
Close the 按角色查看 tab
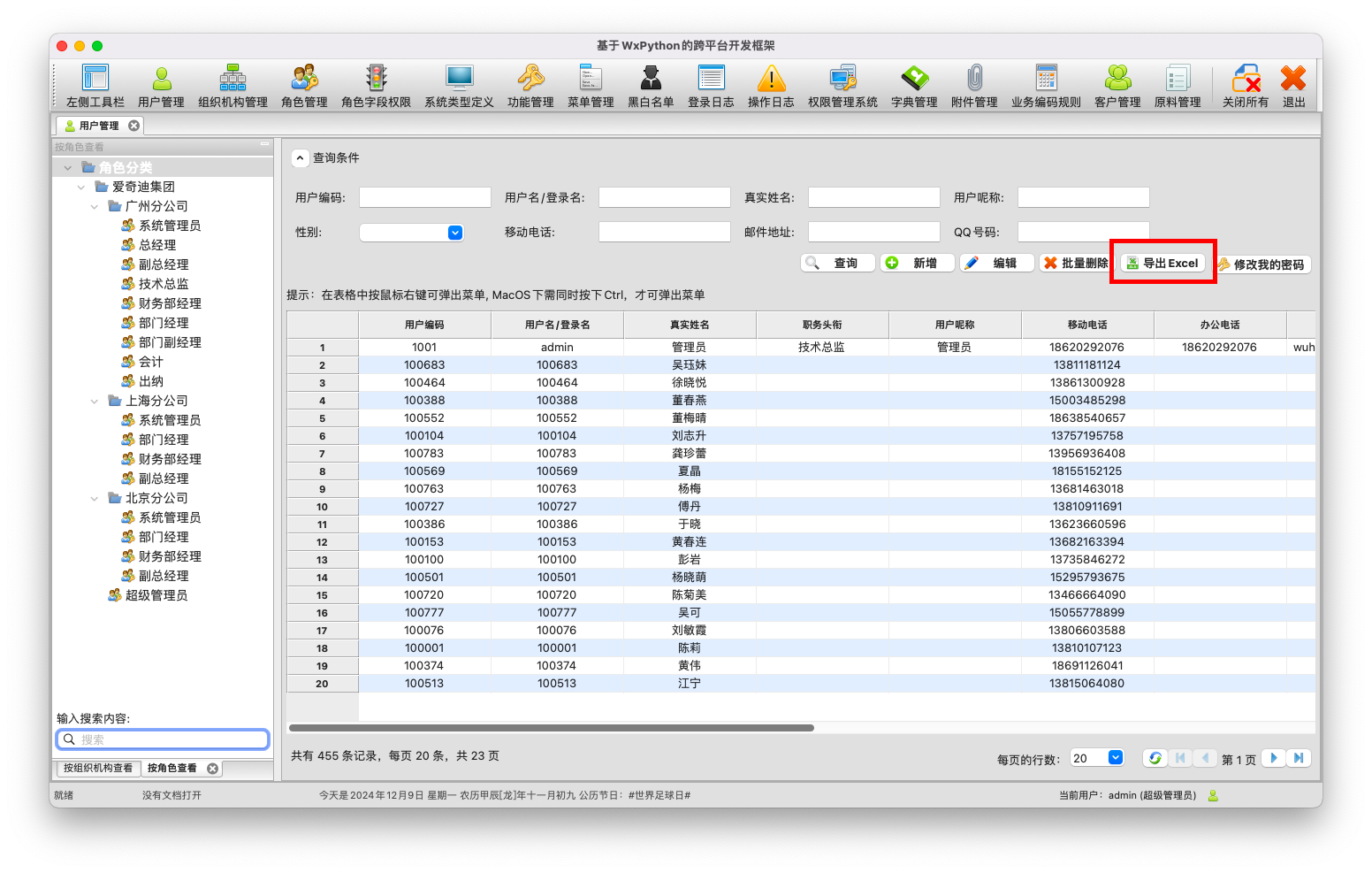click(x=211, y=768)
